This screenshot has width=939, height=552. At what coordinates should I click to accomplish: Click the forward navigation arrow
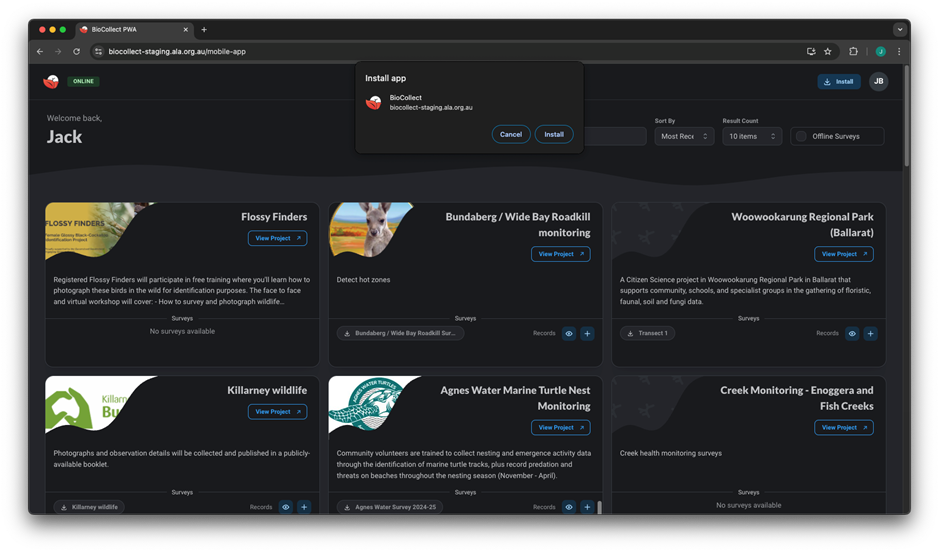coord(58,51)
